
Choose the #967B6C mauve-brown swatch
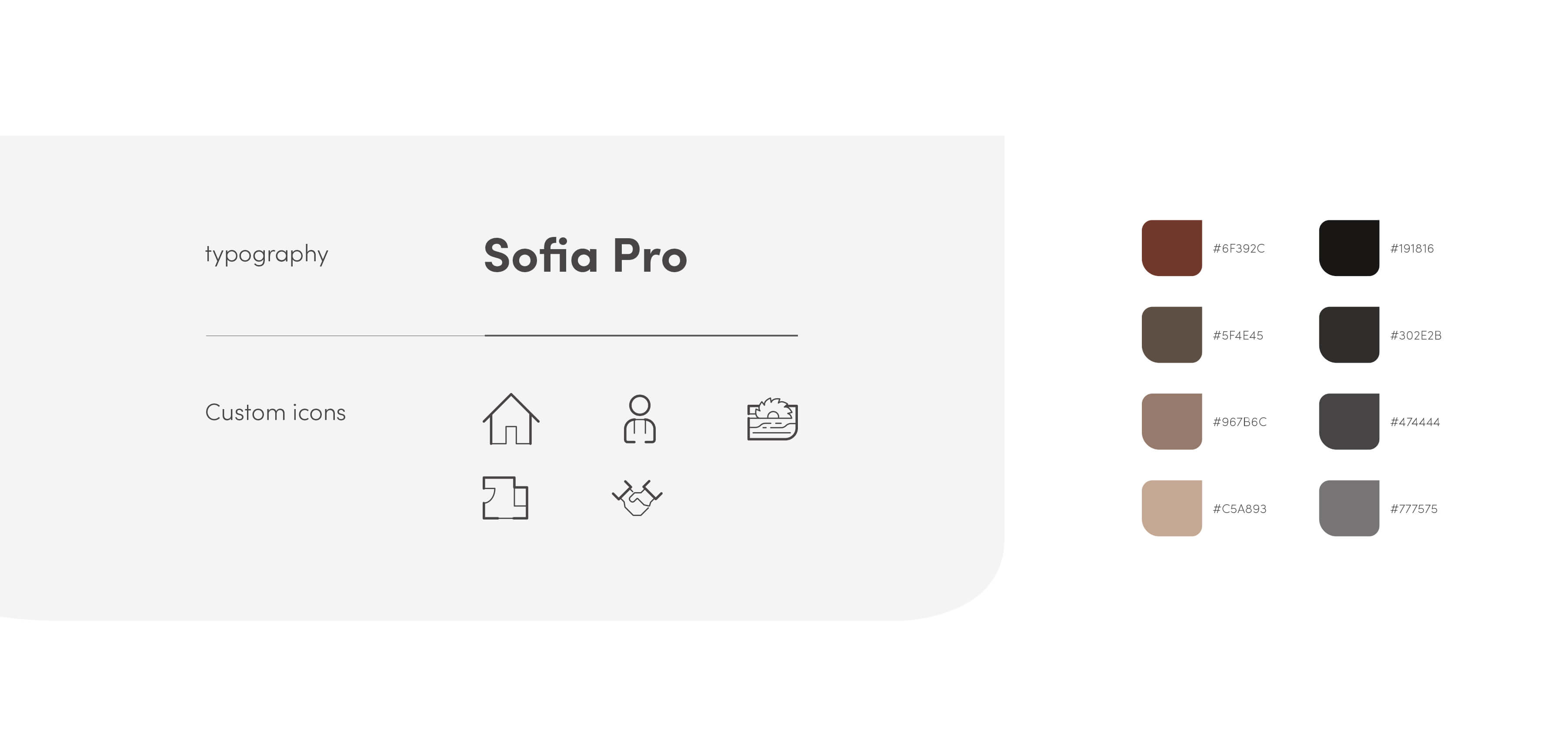[1171, 421]
